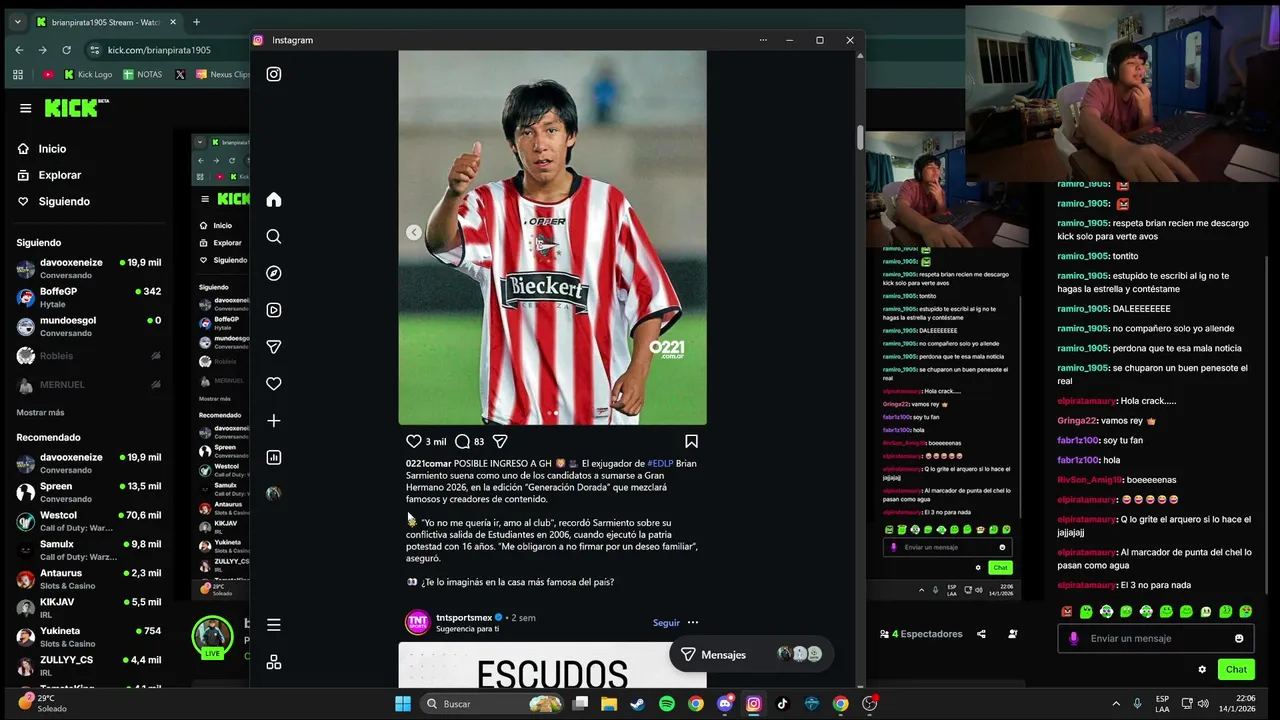Open Instagram Explore compass icon

click(273, 273)
